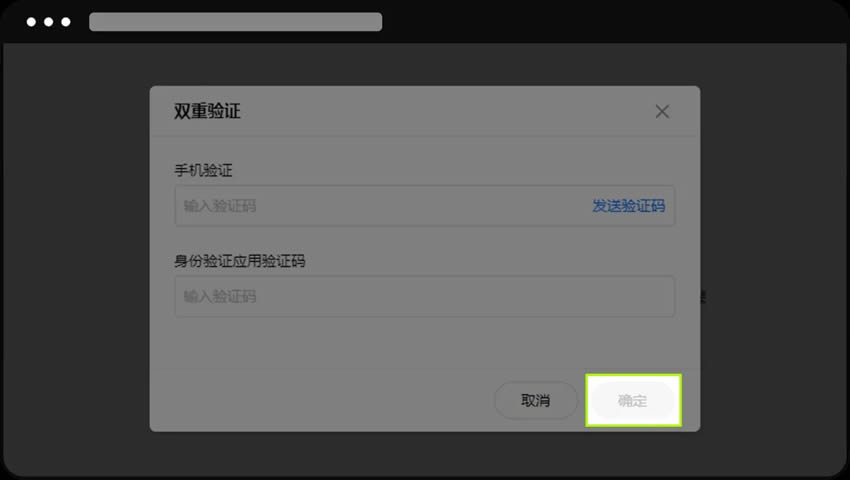Screen dimensions: 850x480
Task: Click the 双重验证 dialog title
Action: point(207,111)
